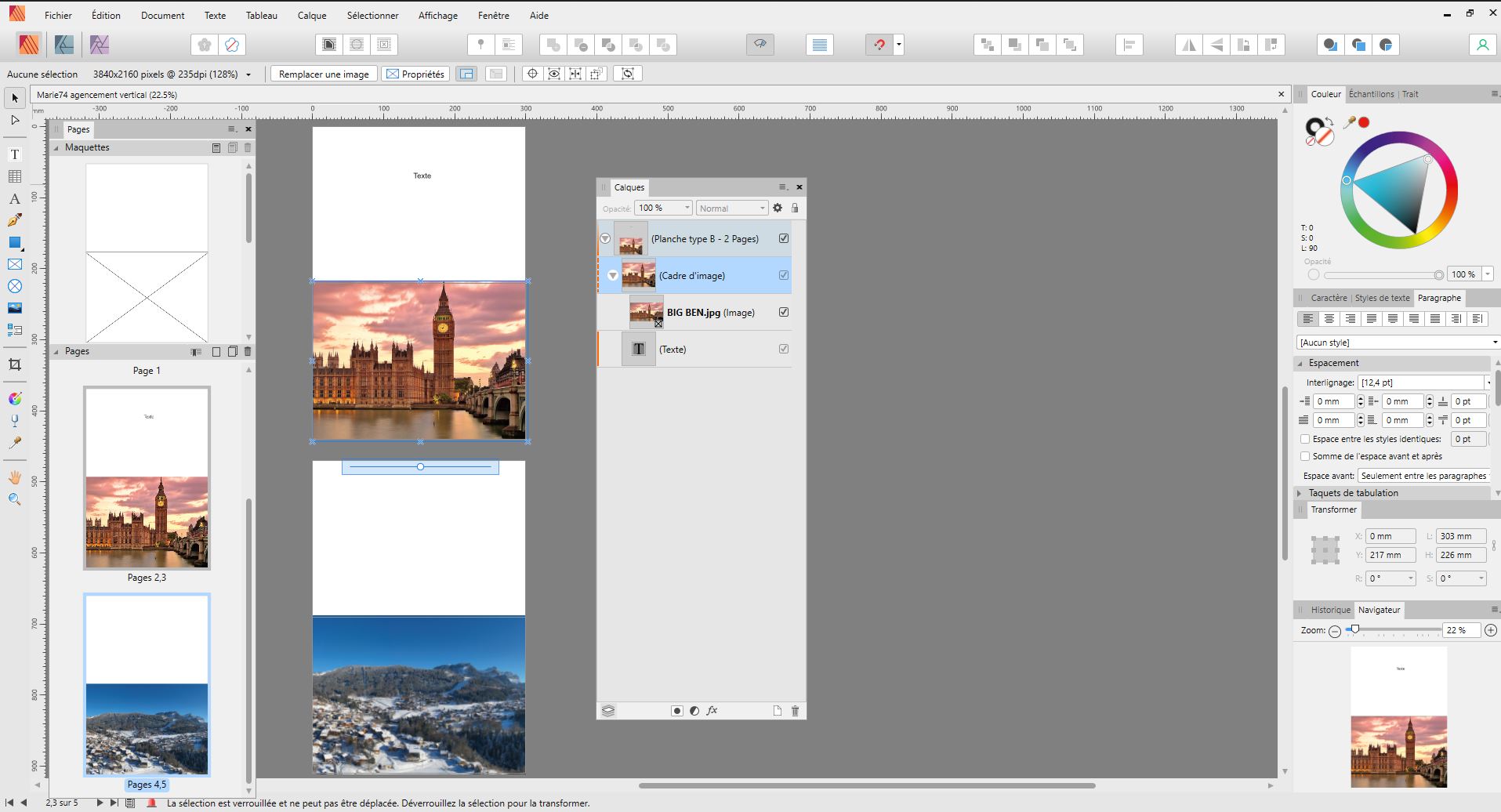Open the Affichage menu

point(438,15)
